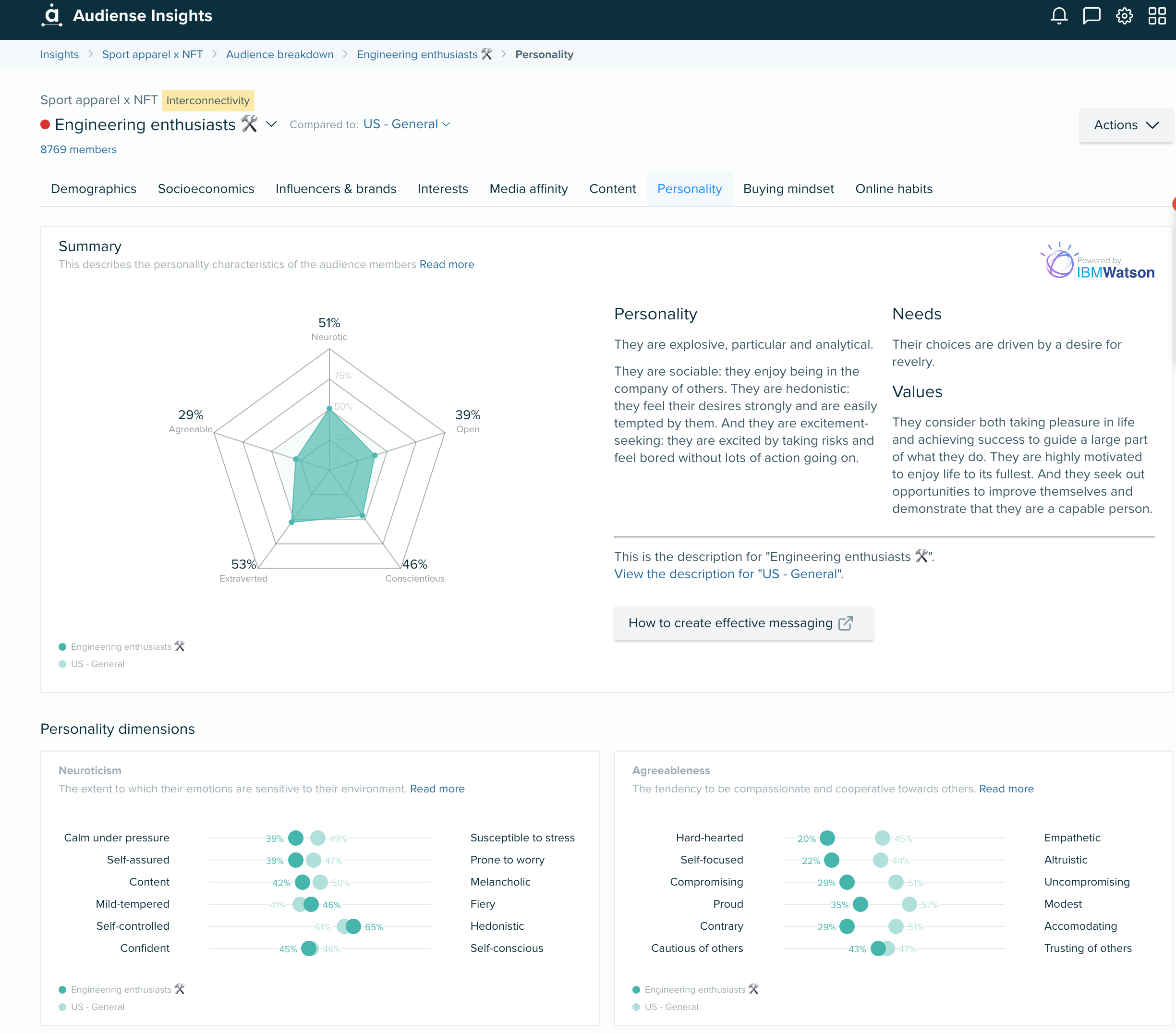Click the red dot beside Engineering enthusiasts title
1176x1033 pixels.
pyautogui.click(x=45, y=125)
